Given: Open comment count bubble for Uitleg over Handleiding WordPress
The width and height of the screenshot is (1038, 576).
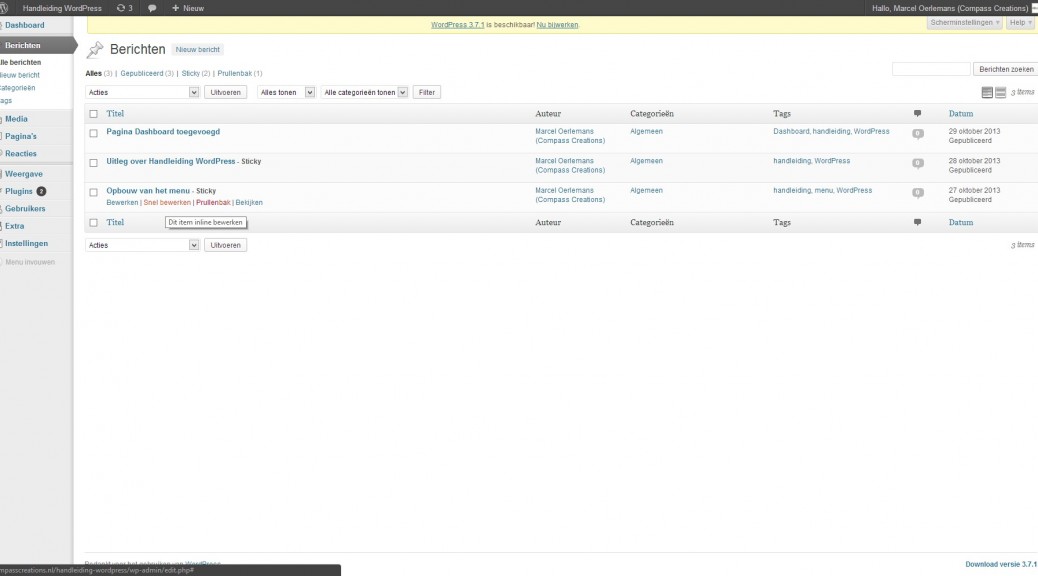Looking at the screenshot, I should 918,163.
